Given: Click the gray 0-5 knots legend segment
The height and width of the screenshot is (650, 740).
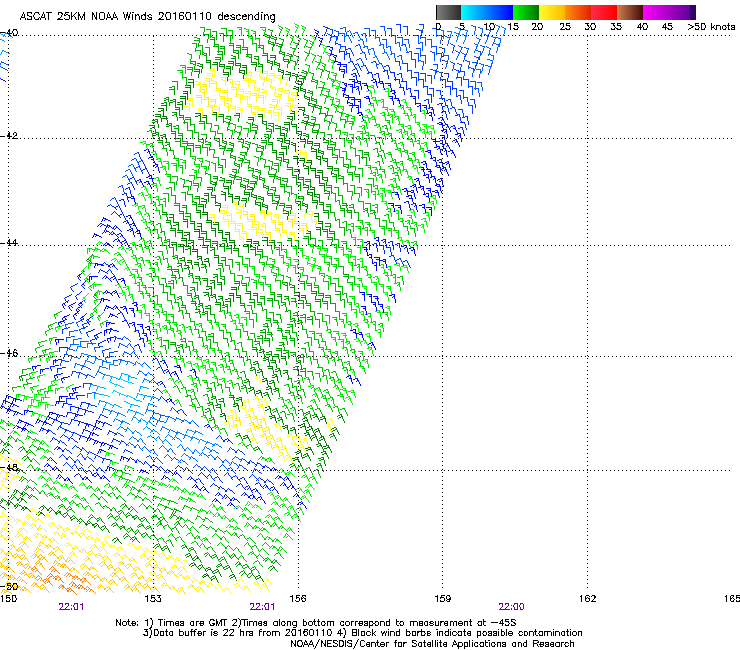Looking at the screenshot, I should [x=448, y=12].
